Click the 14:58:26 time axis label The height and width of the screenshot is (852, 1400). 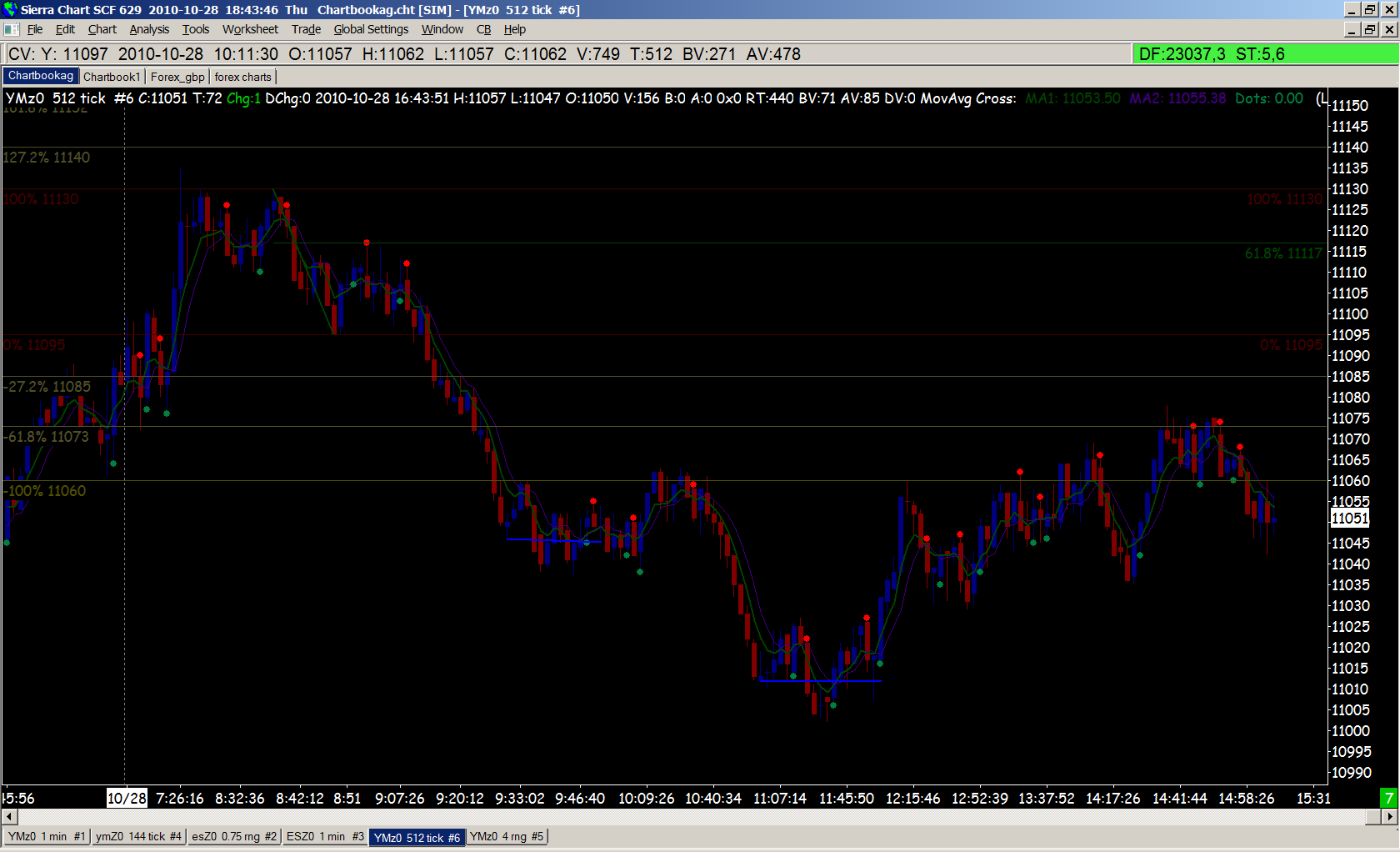tap(1247, 798)
